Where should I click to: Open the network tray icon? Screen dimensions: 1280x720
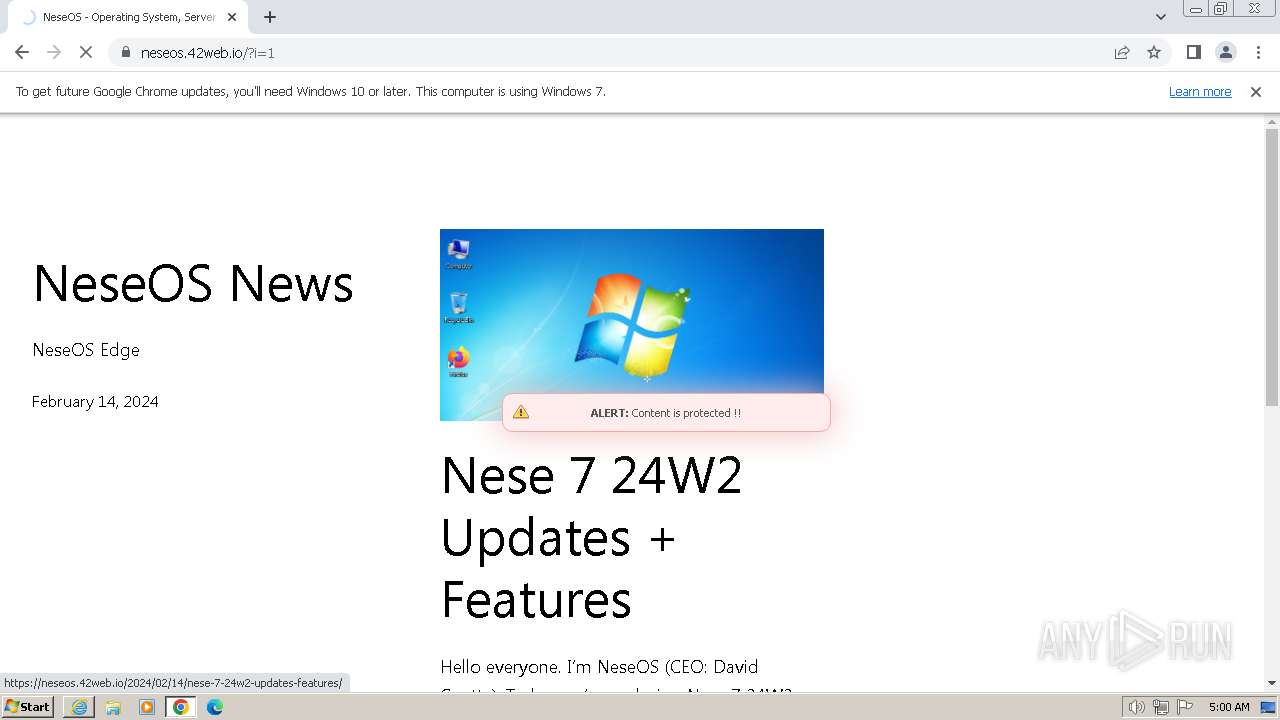(x=1161, y=707)
